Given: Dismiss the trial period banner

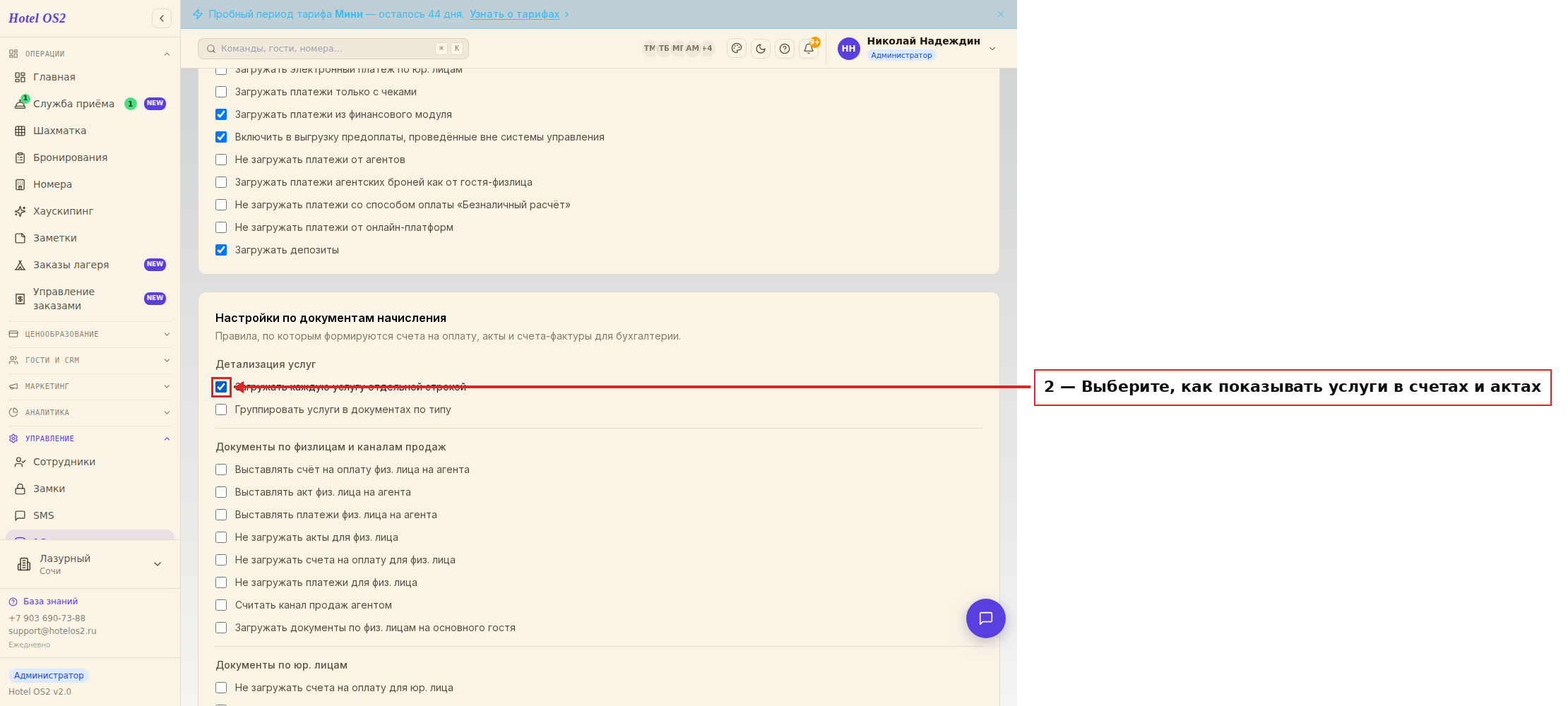Looking at the screenshot, I should point(1001,14).
